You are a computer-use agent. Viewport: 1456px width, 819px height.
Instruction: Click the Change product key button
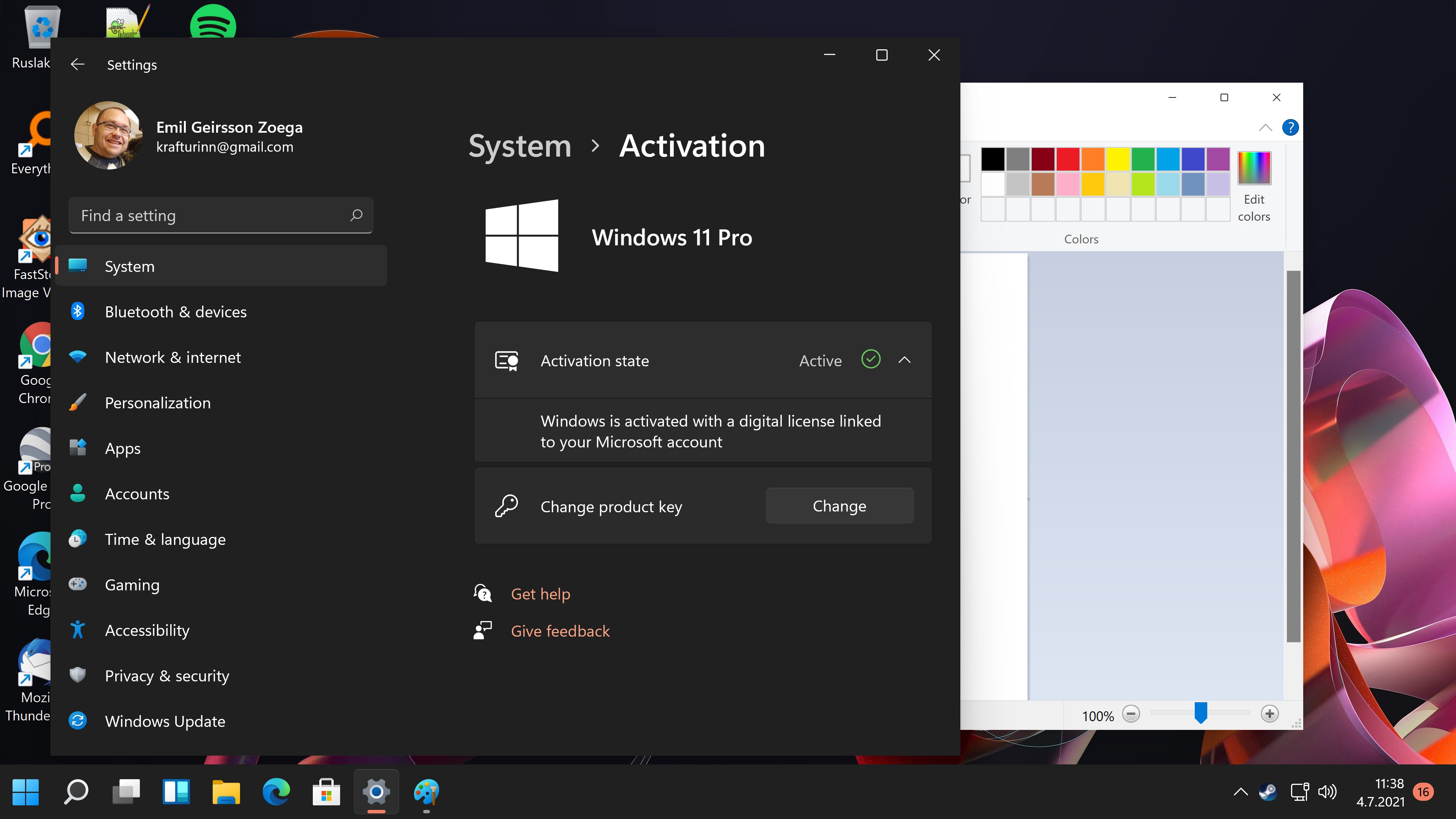(839, 505)
